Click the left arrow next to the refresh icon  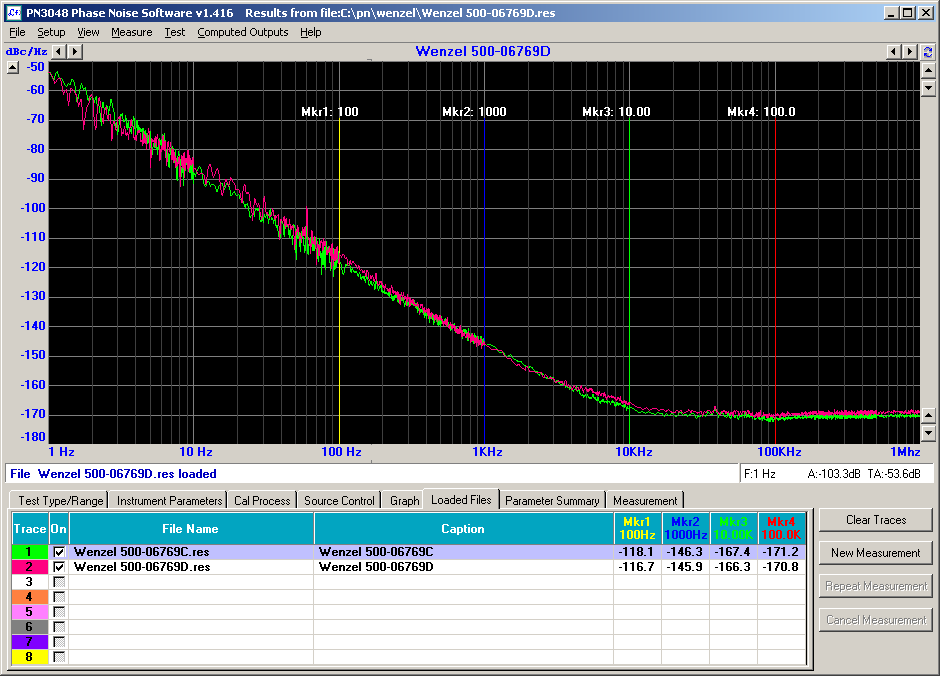point(893,52)
